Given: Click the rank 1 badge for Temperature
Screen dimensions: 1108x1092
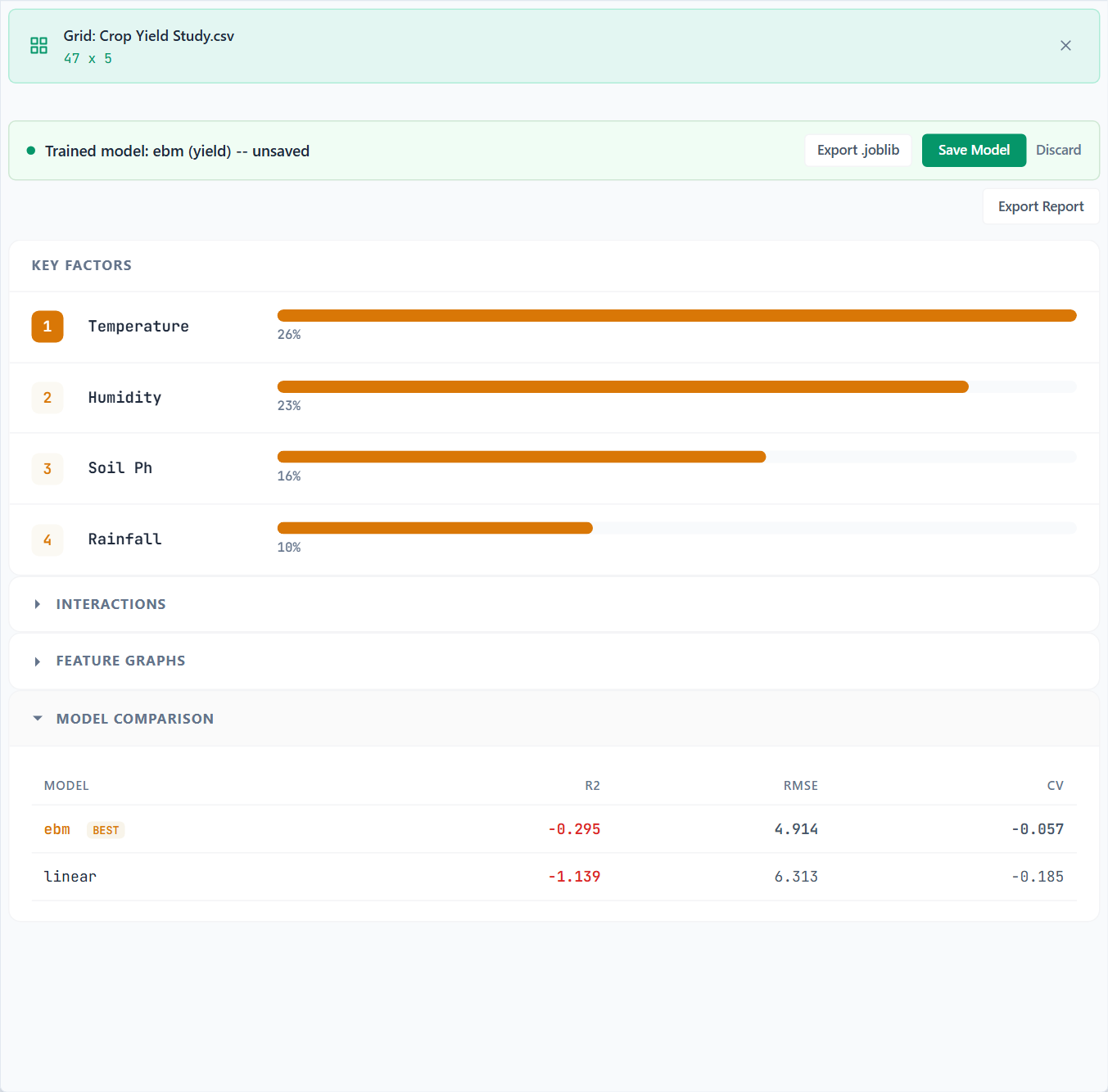Looking at the screenshot, I should (x=47, y=327).
